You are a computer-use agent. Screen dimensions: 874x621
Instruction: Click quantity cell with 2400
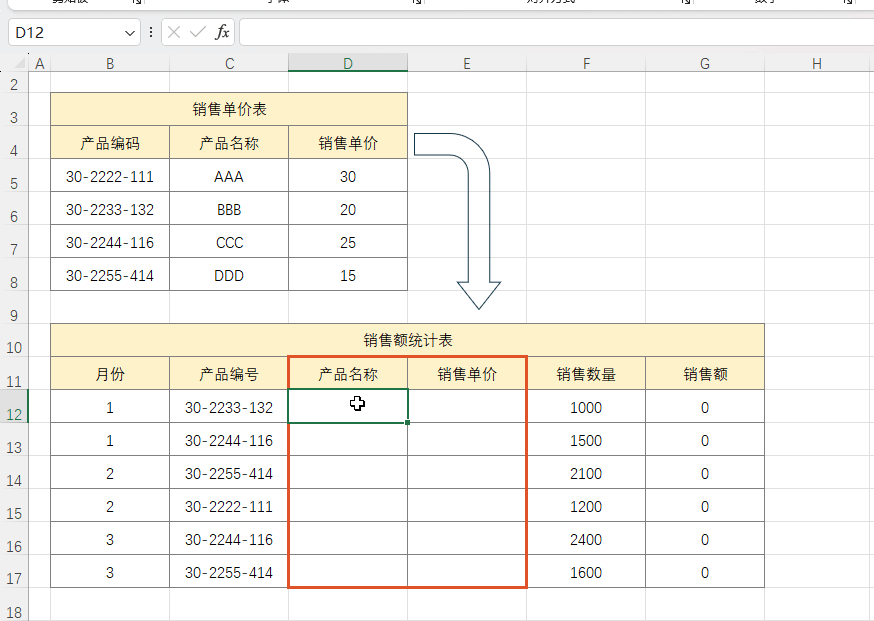[586, 539]
